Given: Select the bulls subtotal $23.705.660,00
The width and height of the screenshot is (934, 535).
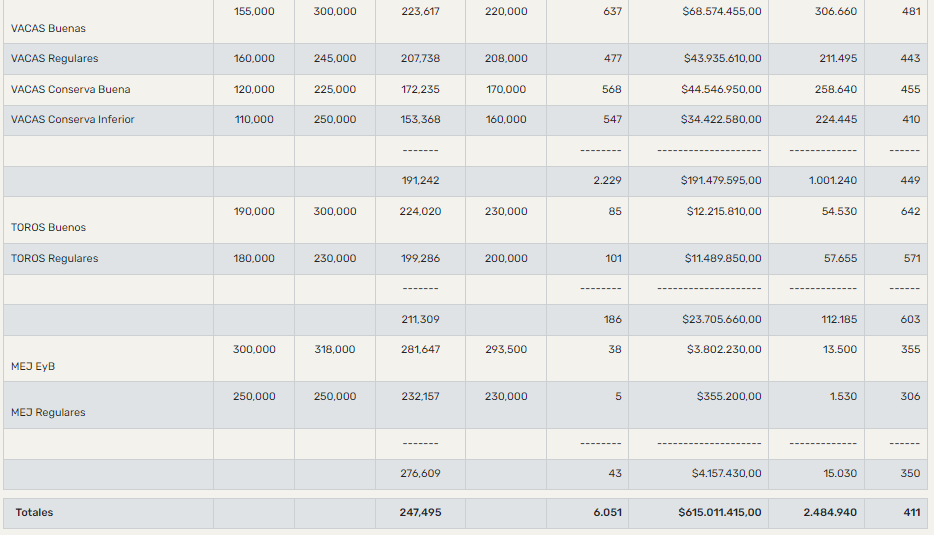Looking at the screenshot, I should click(x=723, y=320).
